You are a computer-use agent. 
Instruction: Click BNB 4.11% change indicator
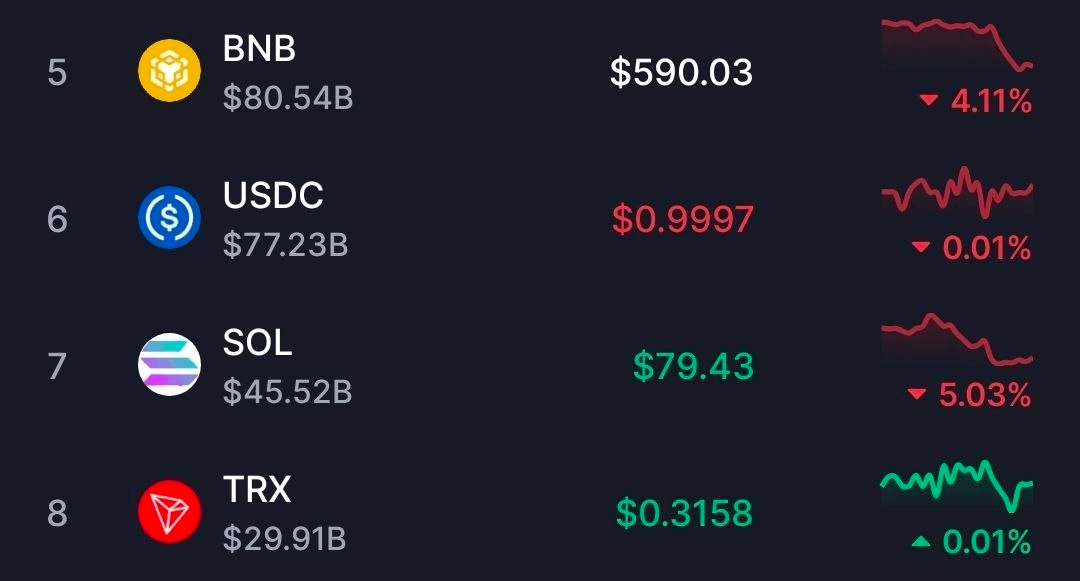(975, 100)
